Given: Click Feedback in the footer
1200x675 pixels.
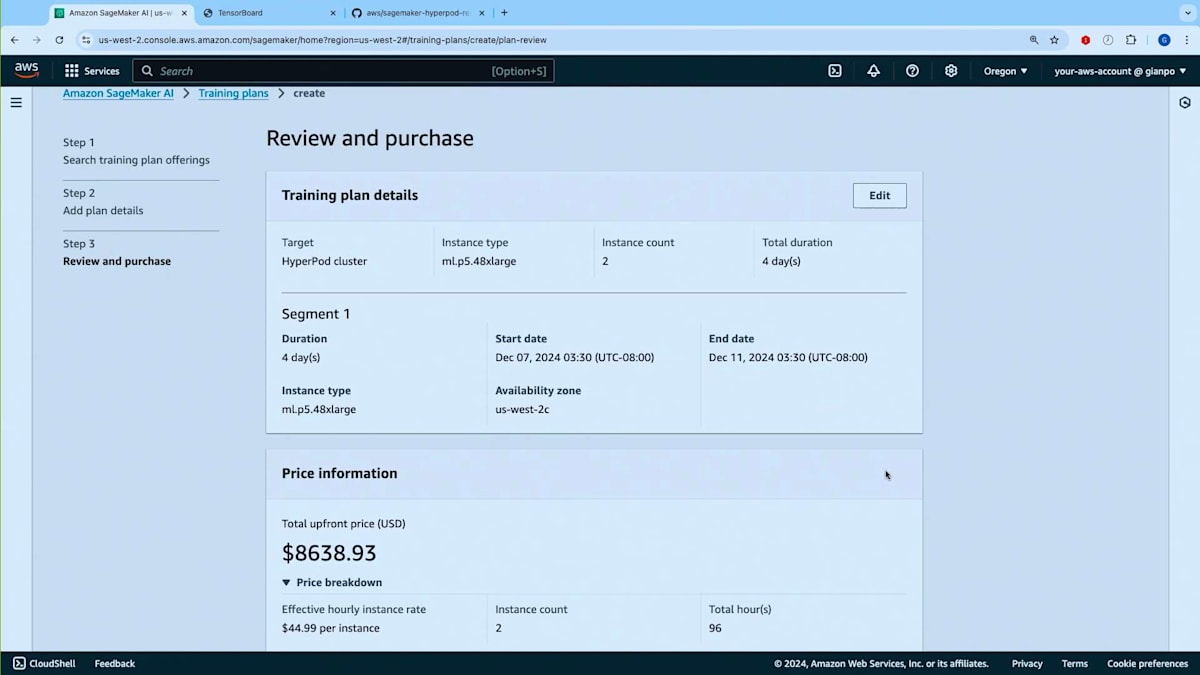Looking at the screenshot, I should (x=115, y=663).
